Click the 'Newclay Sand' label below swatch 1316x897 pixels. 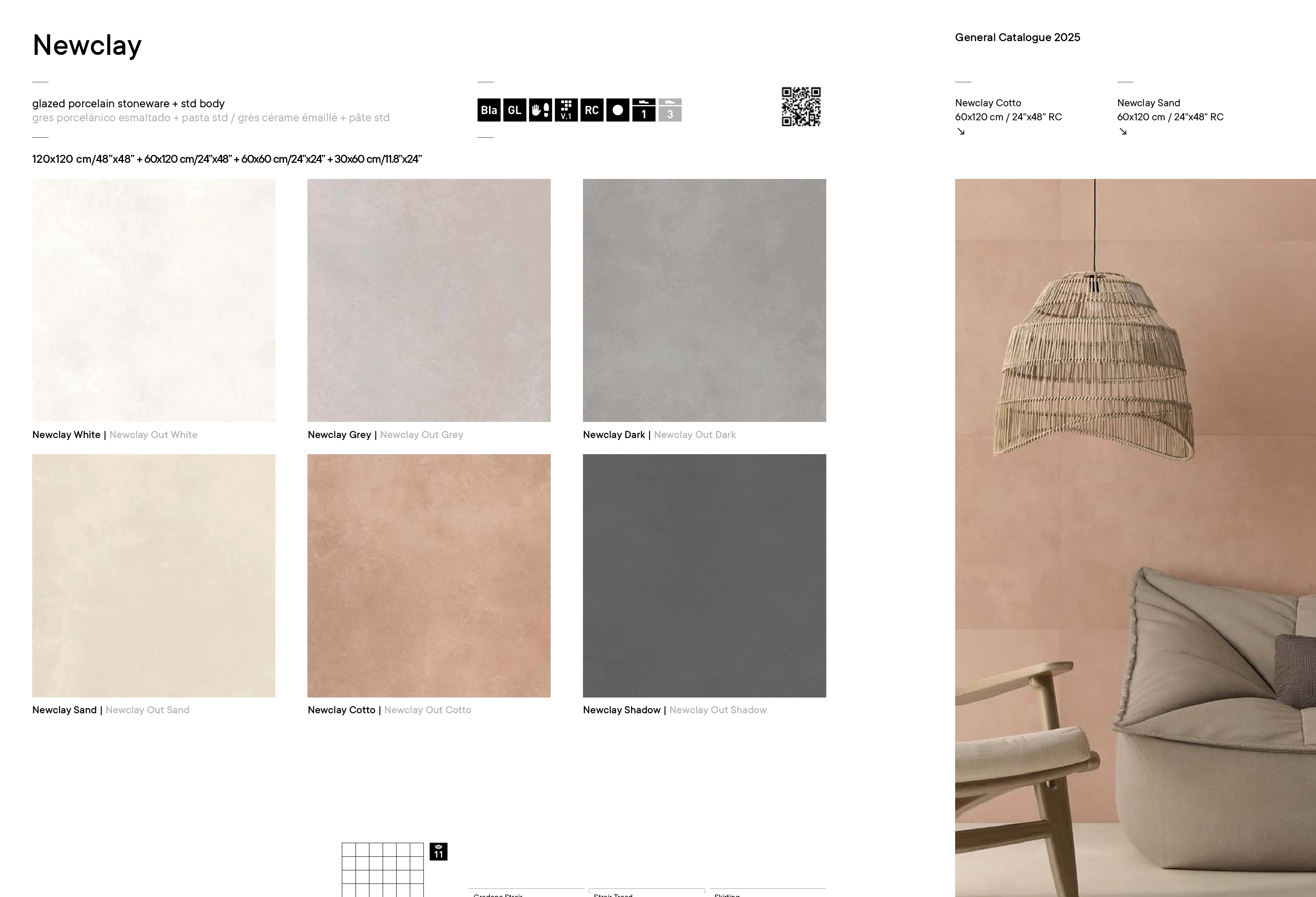(x=64, y=710)
